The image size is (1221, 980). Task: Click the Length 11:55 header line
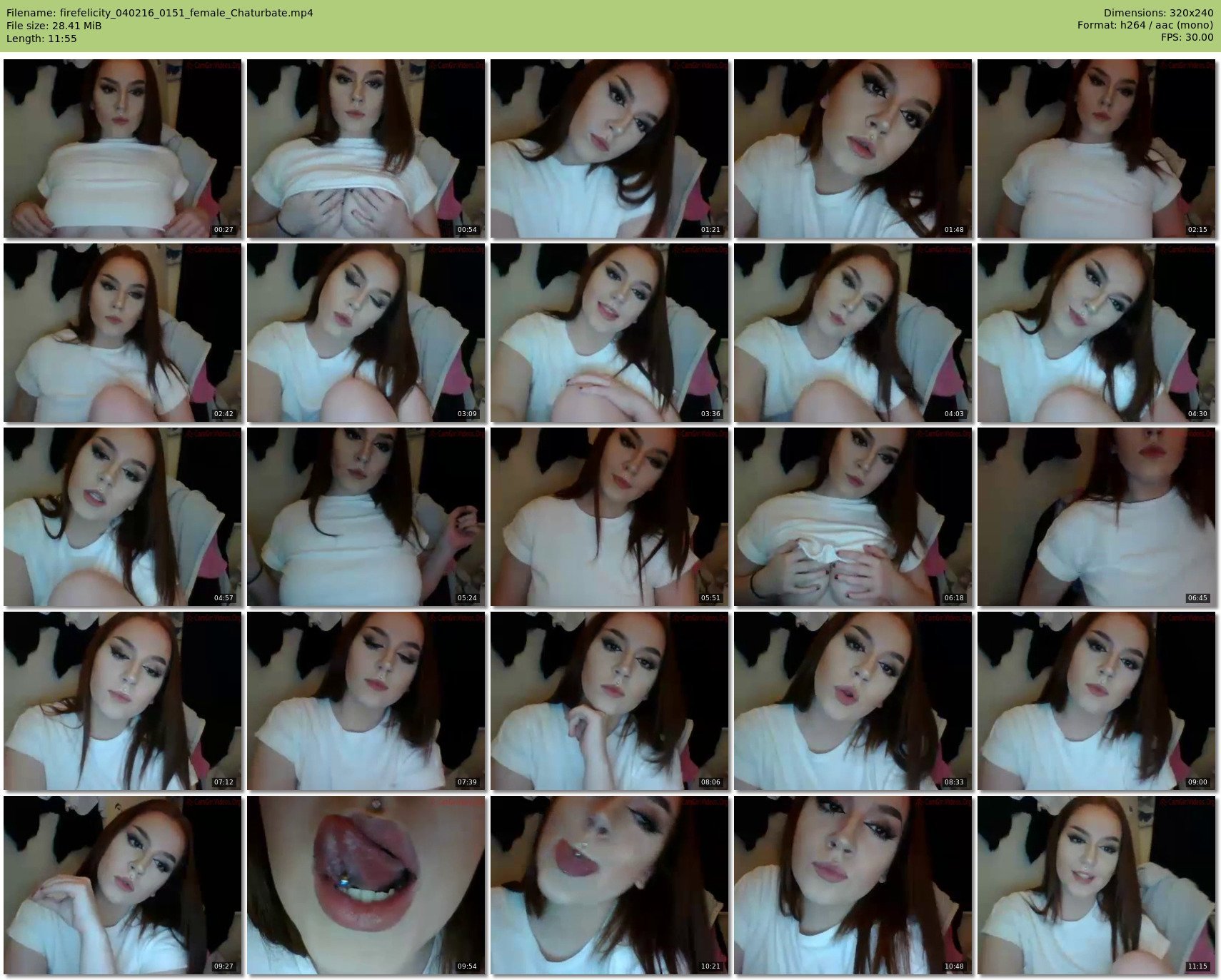click(x=41, y=39)
